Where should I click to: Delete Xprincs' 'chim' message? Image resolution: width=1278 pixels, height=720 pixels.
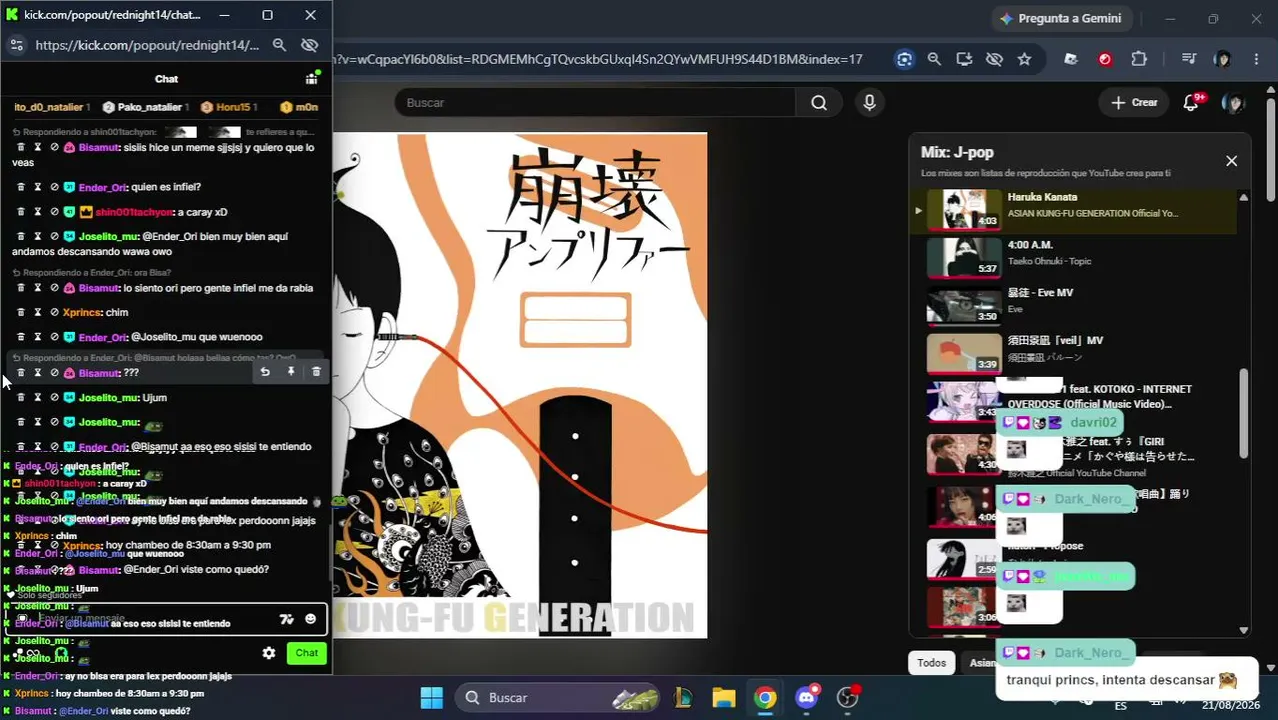[21, 312]
